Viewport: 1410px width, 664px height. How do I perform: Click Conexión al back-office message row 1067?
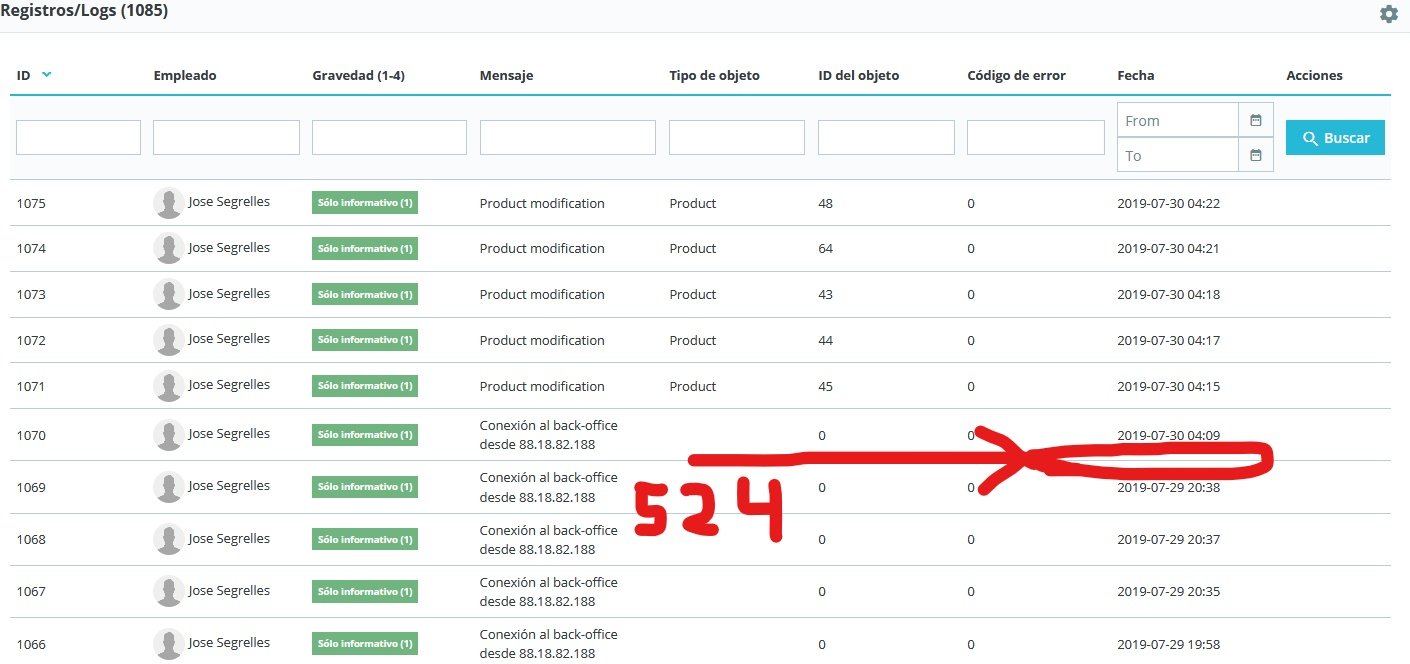(x=549, y=591)
